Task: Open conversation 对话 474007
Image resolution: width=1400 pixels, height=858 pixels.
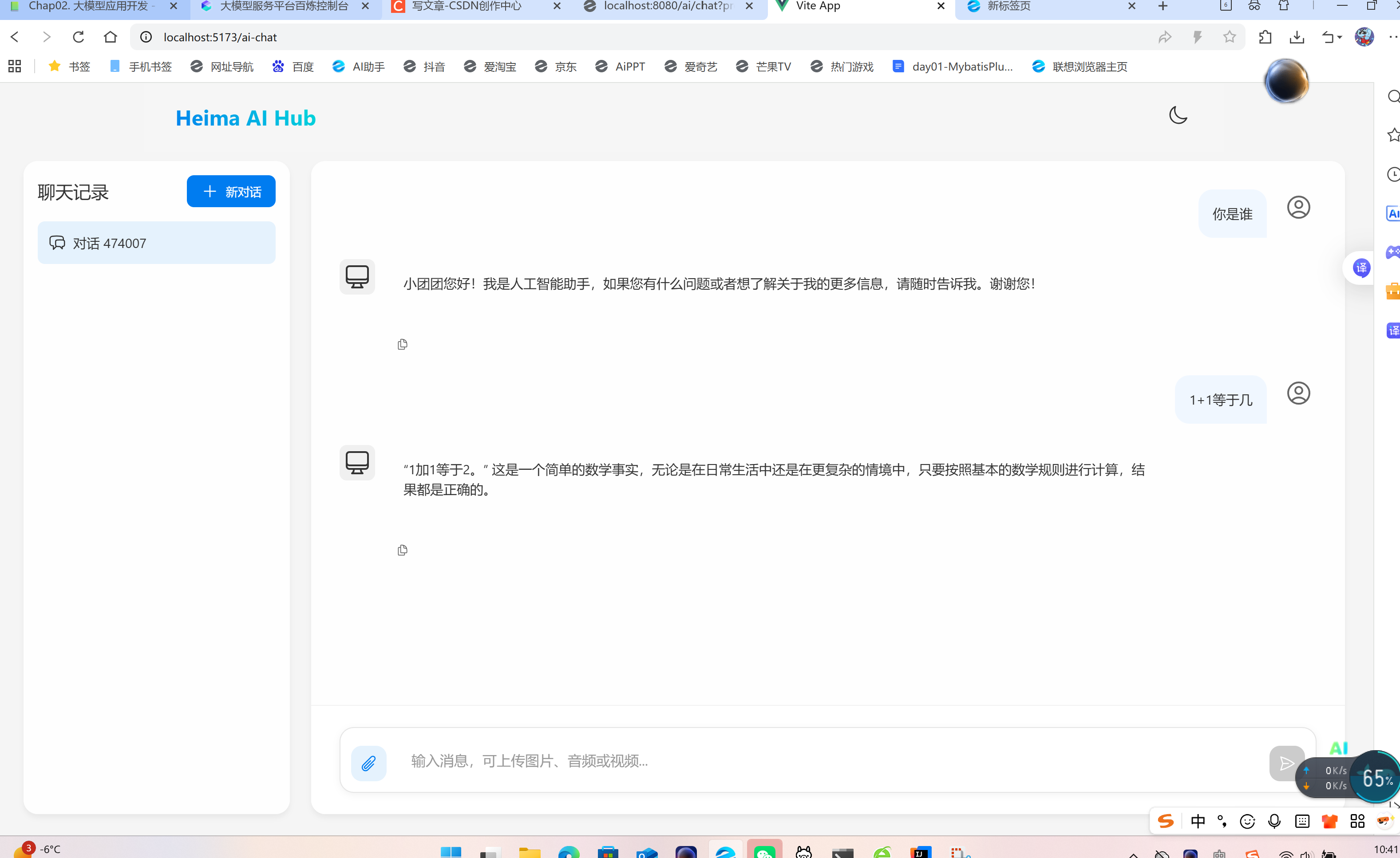Action: pyautogui.click(x=156, y=243)
